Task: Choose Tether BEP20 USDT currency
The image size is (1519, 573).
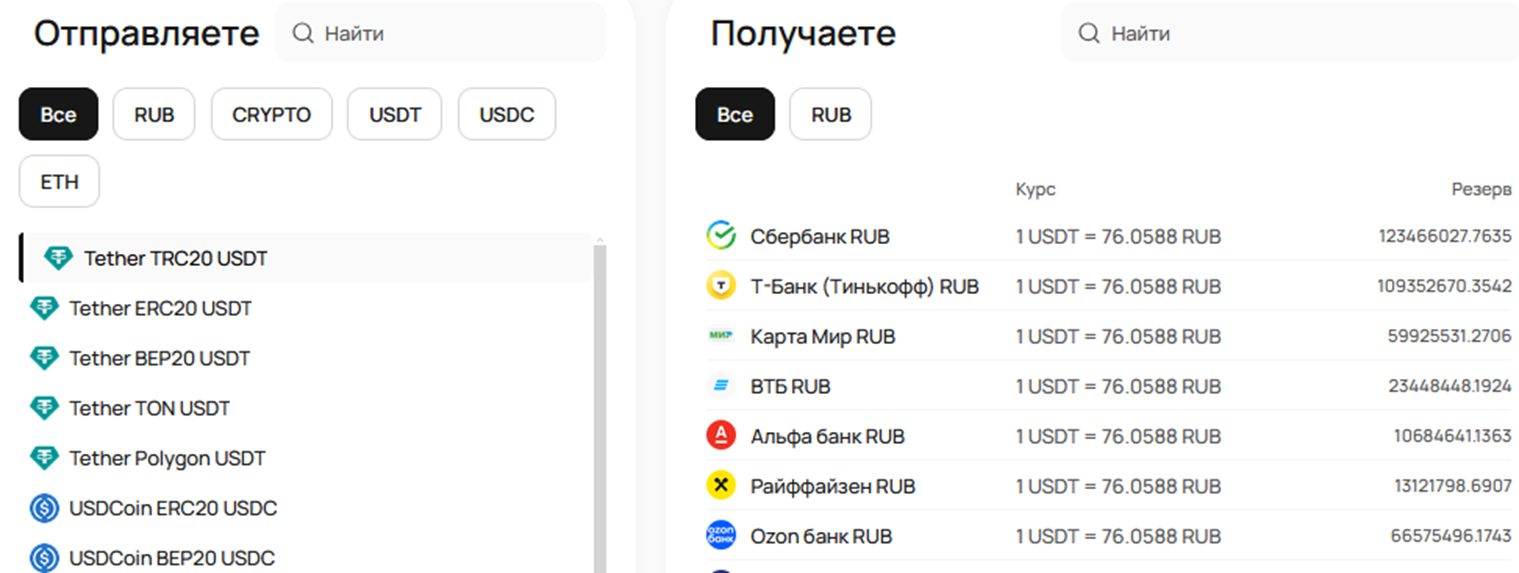Action: click(159, 358)
